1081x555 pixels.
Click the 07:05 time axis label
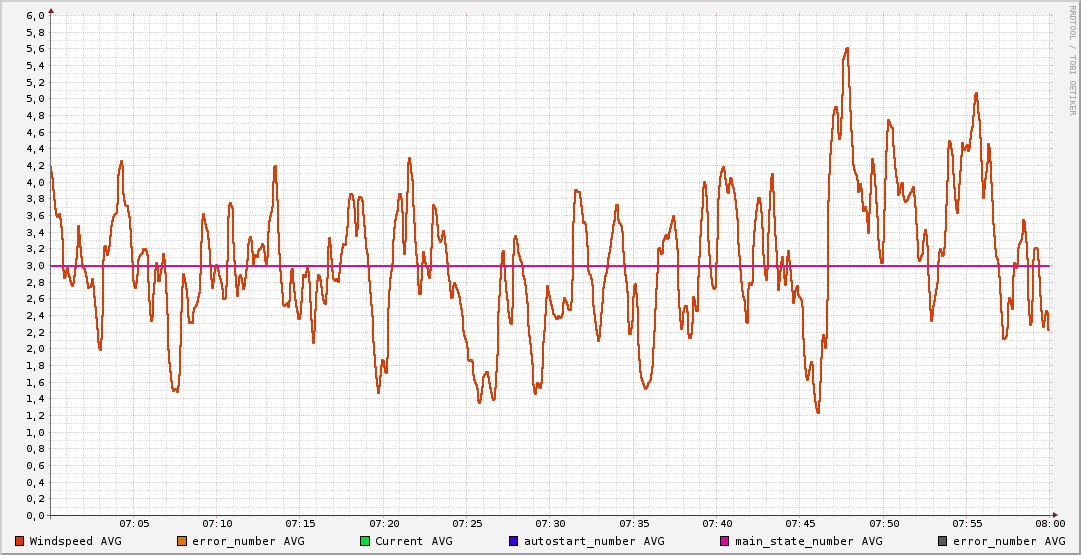pos(134,523)
